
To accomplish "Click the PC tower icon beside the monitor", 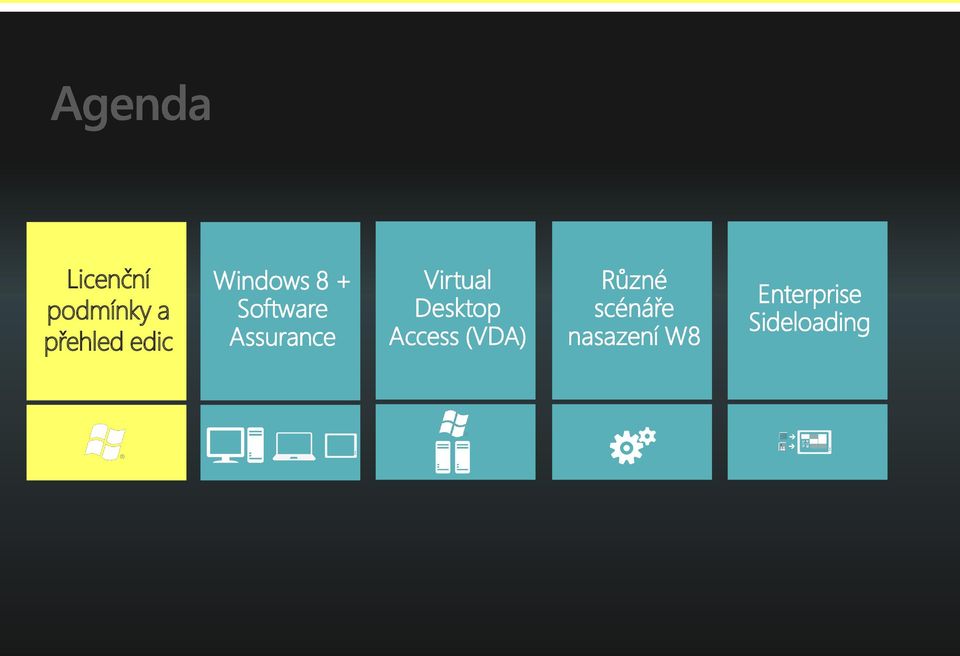I will point(255,445).
